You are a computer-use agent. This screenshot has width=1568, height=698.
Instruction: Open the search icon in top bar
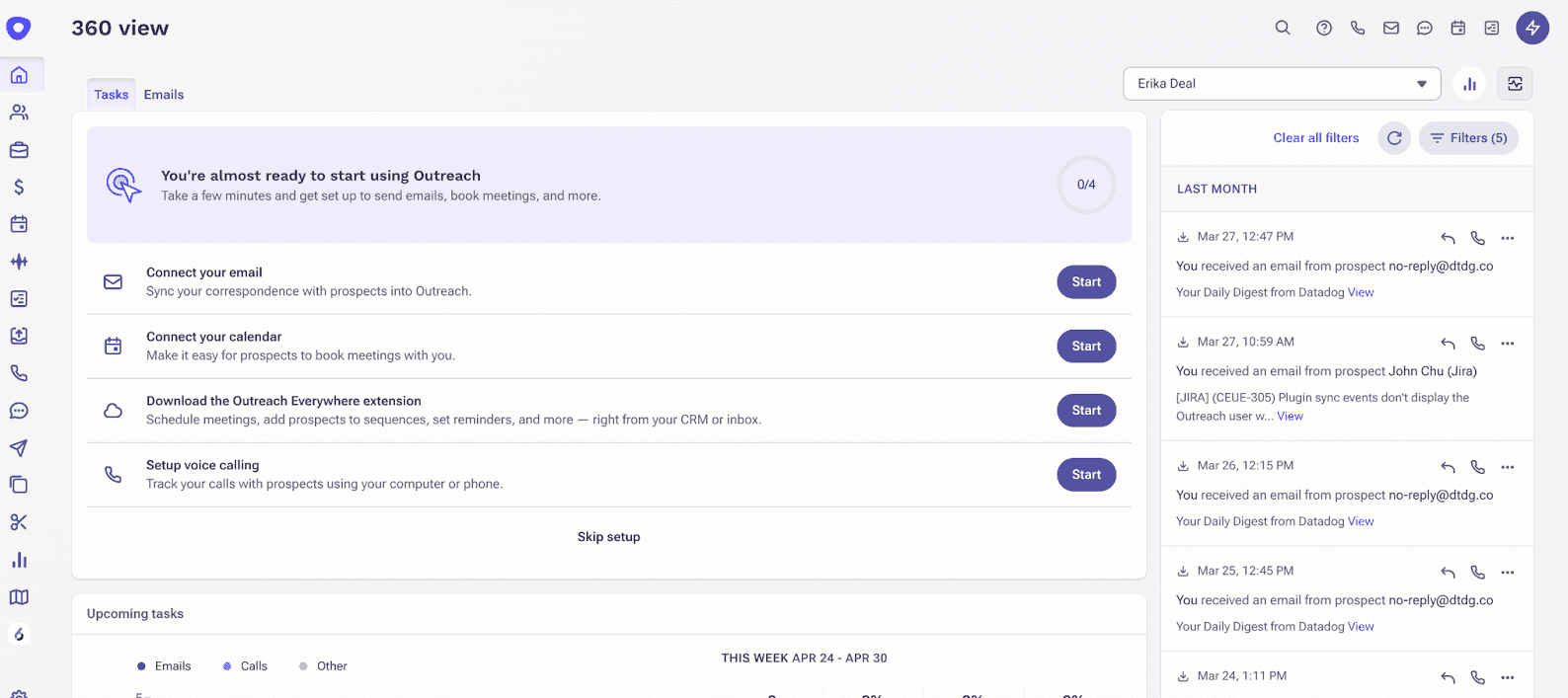pyautogui.click(x=1283, y=28)
